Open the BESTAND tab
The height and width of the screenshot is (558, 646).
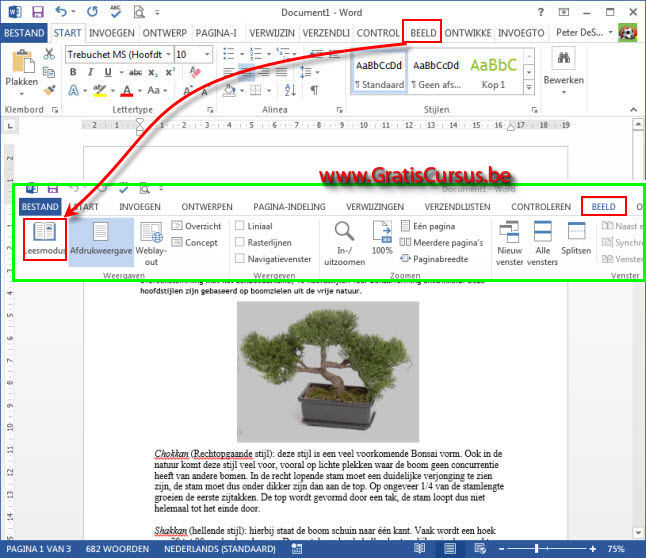click(24, 33)
